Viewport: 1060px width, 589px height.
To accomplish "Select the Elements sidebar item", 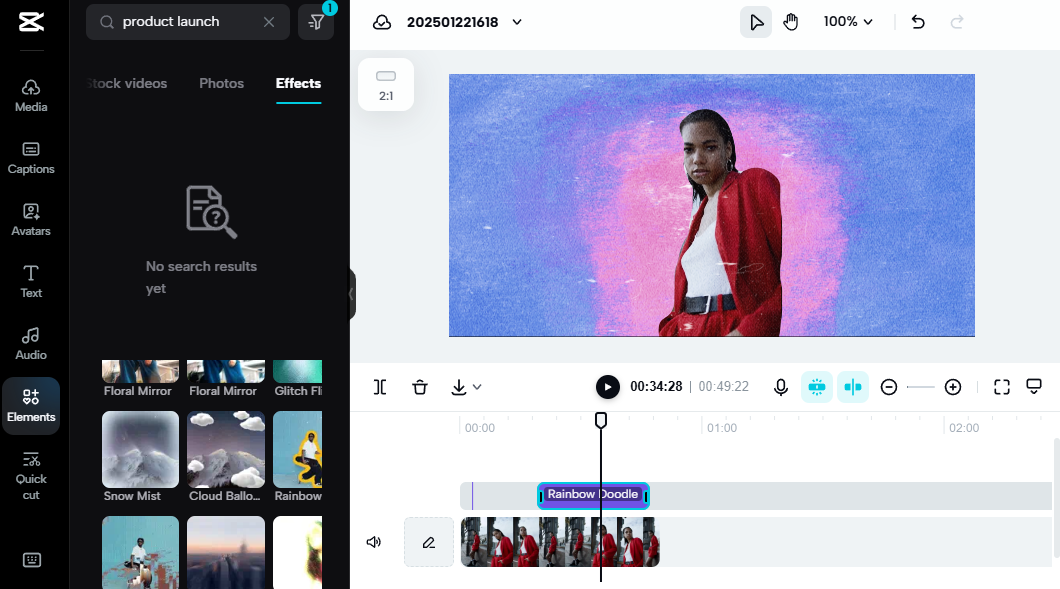I will coord(31,406).
